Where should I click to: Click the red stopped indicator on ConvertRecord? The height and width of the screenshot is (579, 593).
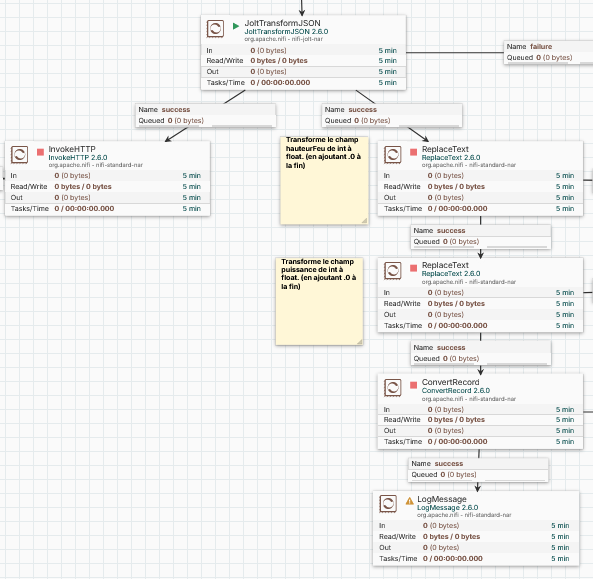tap(414, 385)
